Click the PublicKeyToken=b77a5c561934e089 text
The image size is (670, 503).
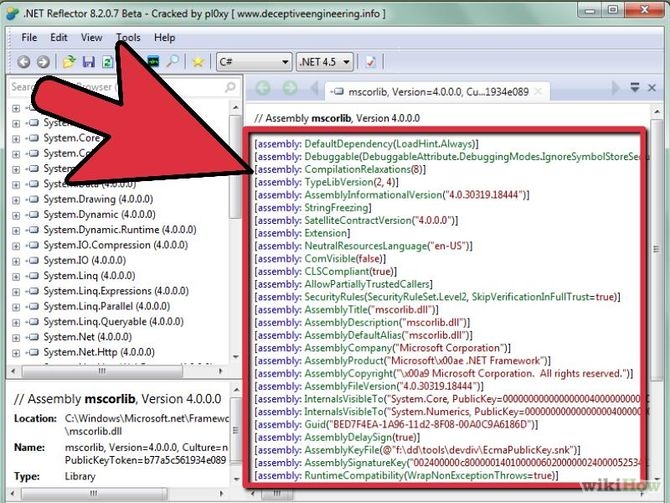145,461
